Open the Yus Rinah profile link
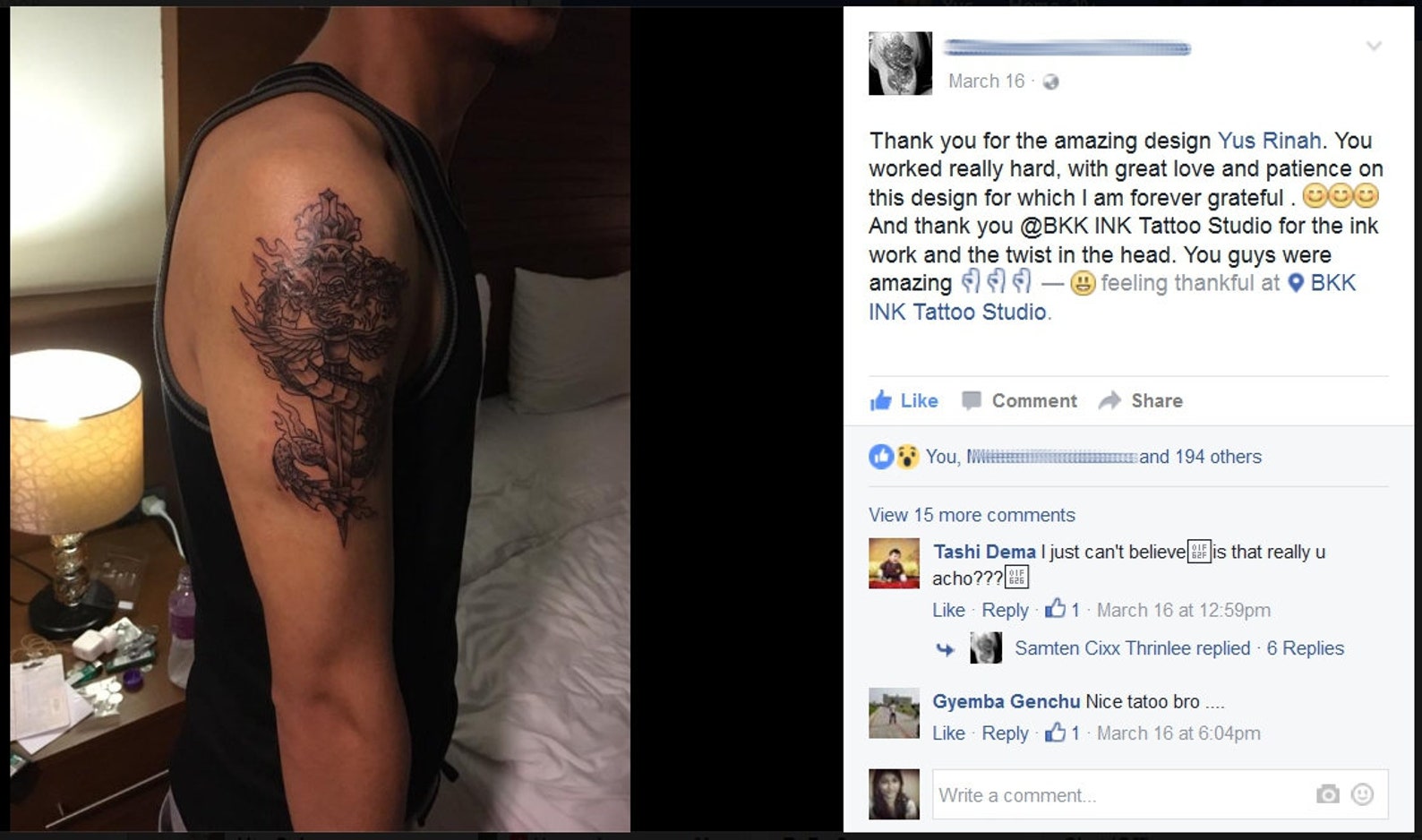The image size is (1422, 840). pos(1269,141)
